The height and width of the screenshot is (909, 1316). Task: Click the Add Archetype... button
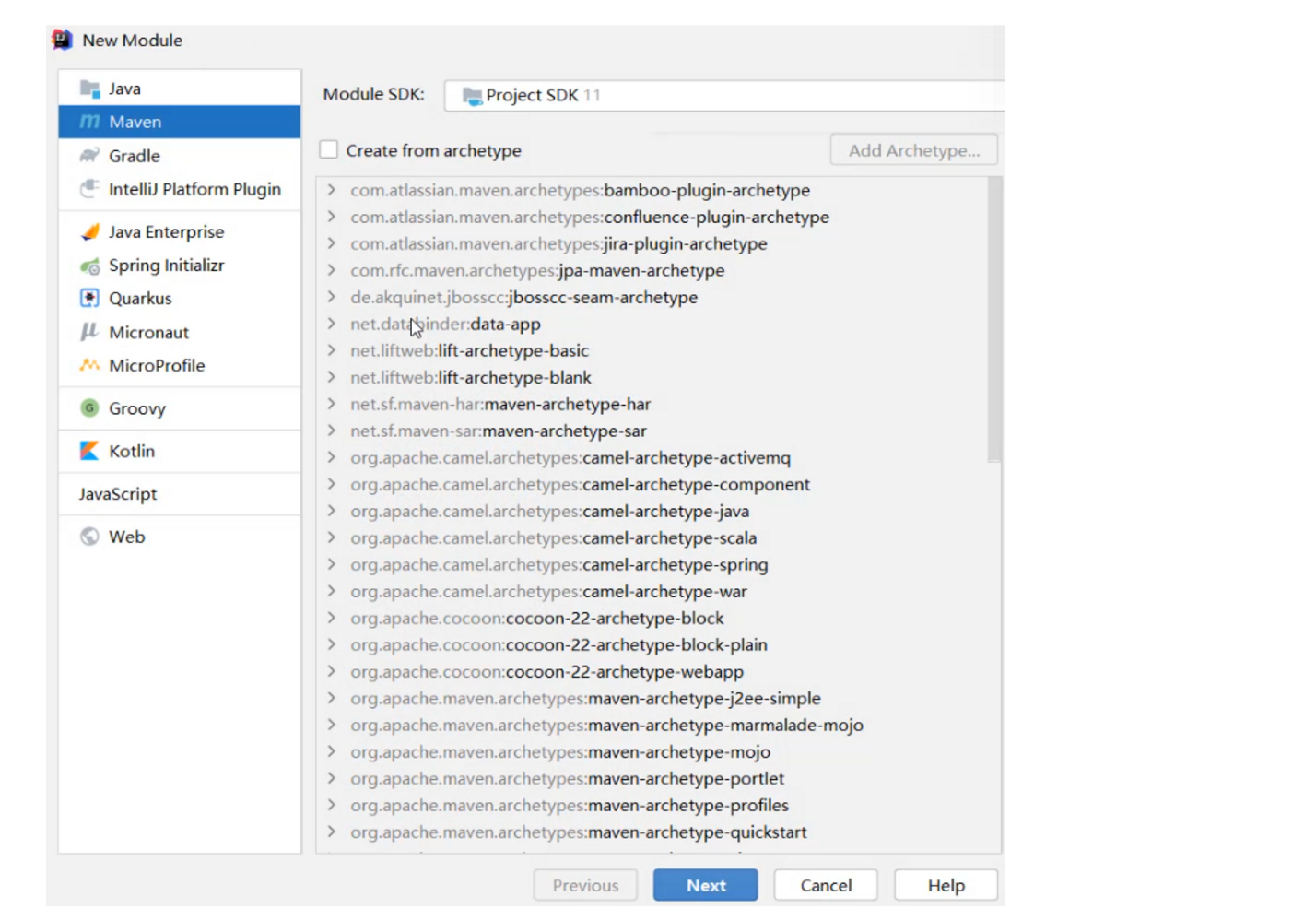click(x=914, y=150)
